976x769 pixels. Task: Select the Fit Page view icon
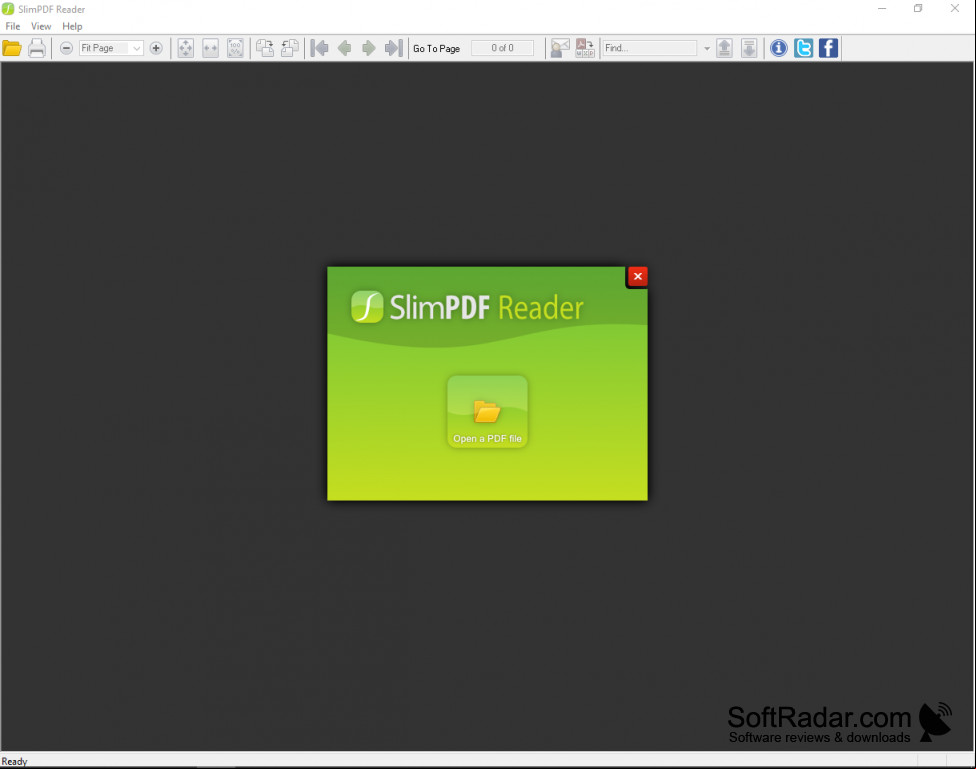coord(185,48)
